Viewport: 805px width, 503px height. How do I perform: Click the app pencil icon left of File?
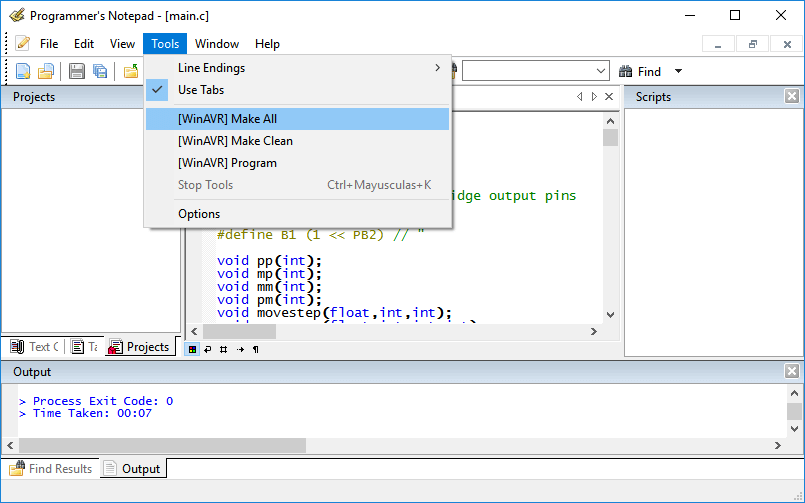[x=22, y=44]
